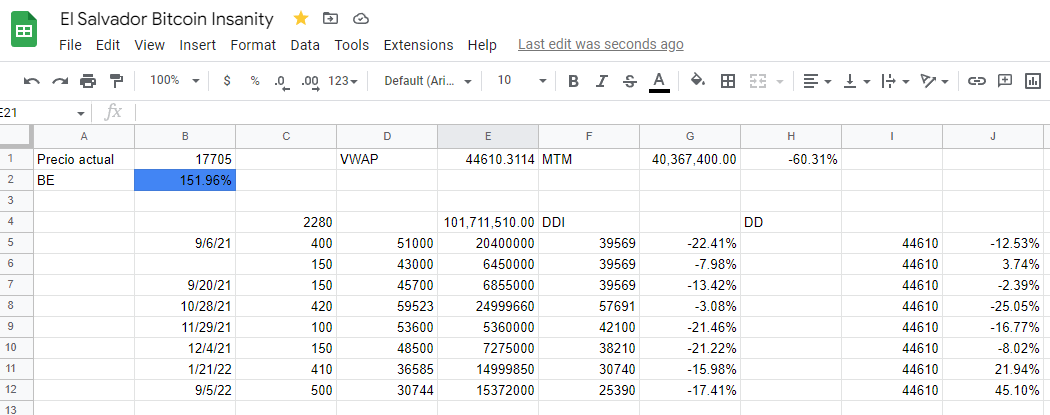Select the Paint format tool

[117, 81]
